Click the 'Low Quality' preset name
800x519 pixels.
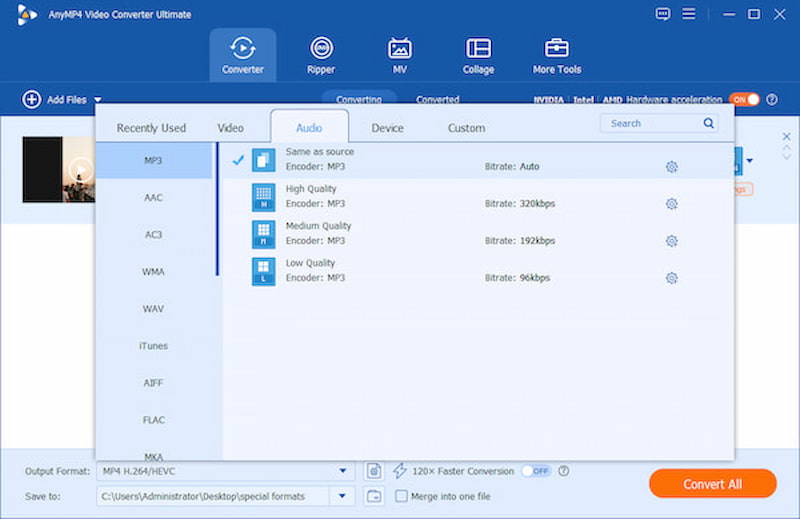(x=310, y=263)
